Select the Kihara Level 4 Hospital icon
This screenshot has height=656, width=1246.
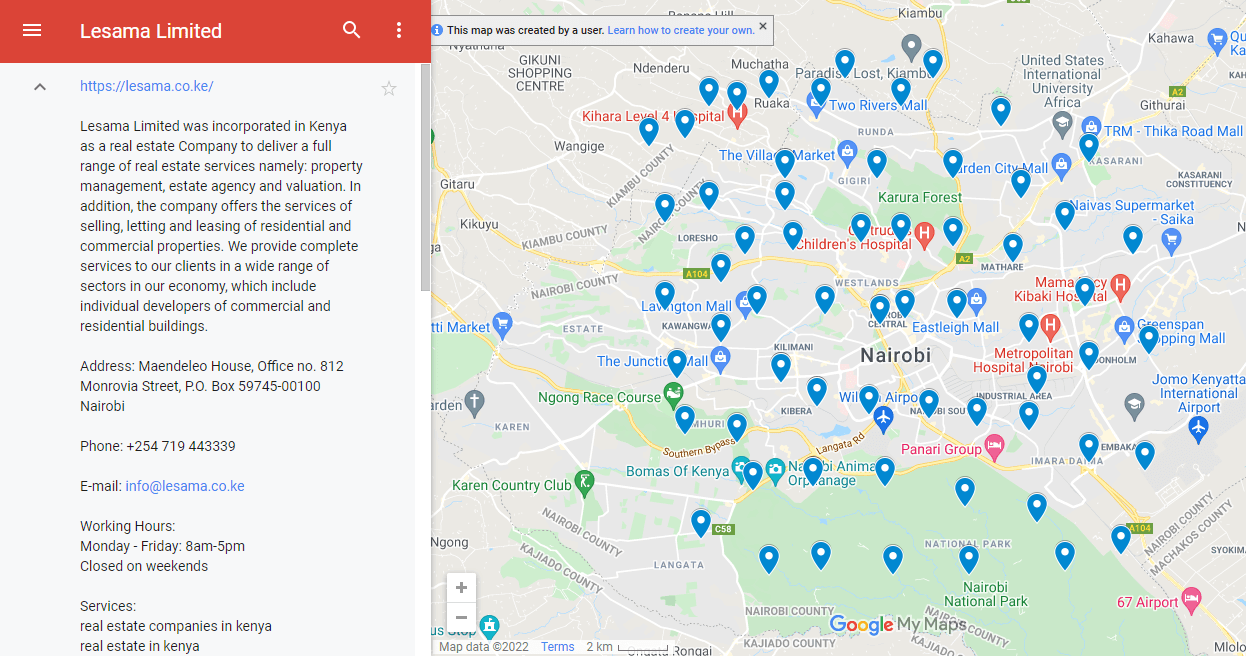pos(738,115)
